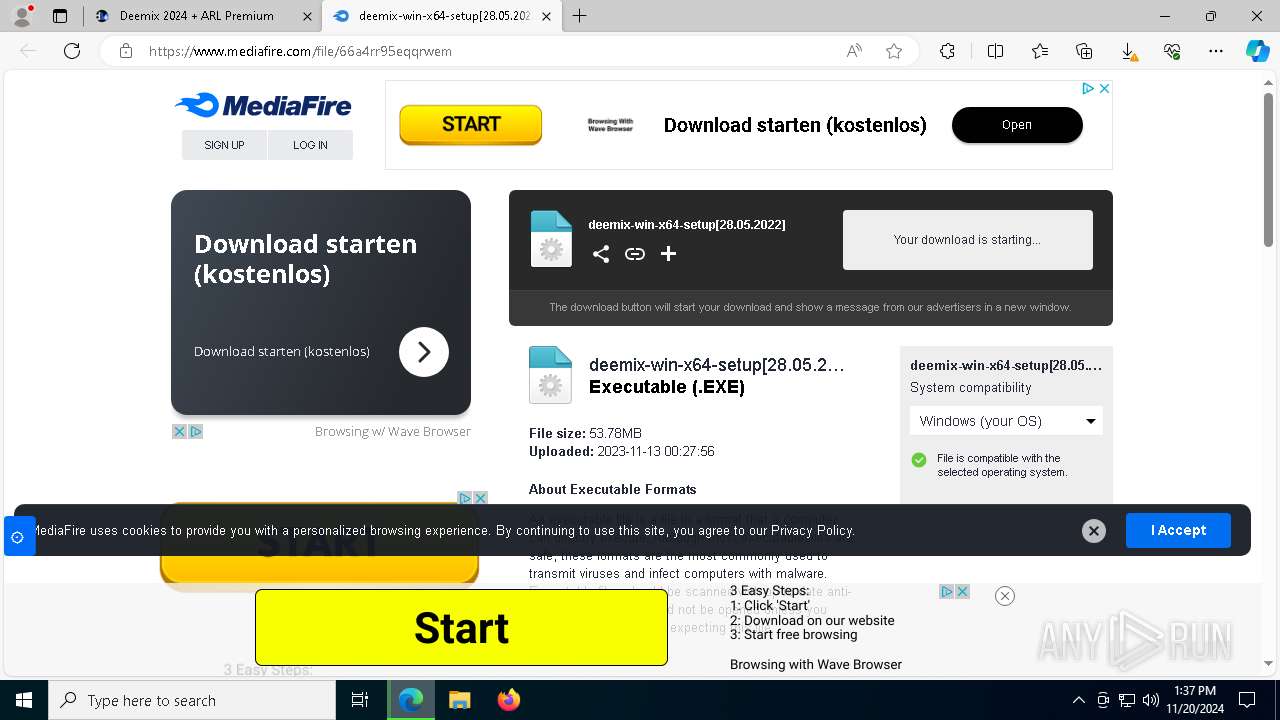Click SIGN UP button
The height and width of the screenshot is (720, 1280).
click(x=224, y=145)
